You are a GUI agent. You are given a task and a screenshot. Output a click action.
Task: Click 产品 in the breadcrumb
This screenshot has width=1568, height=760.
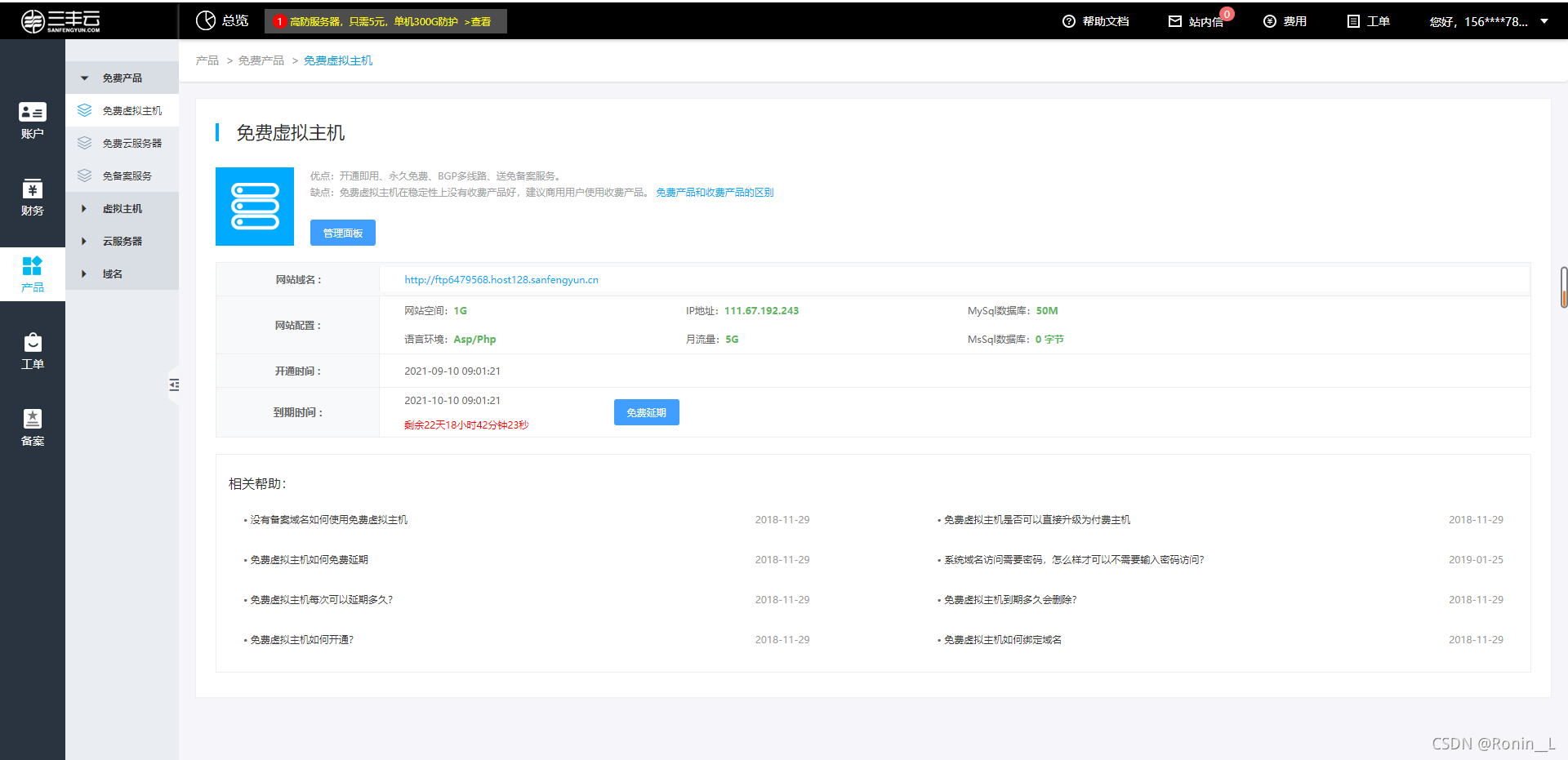click(x=207, y=60)
